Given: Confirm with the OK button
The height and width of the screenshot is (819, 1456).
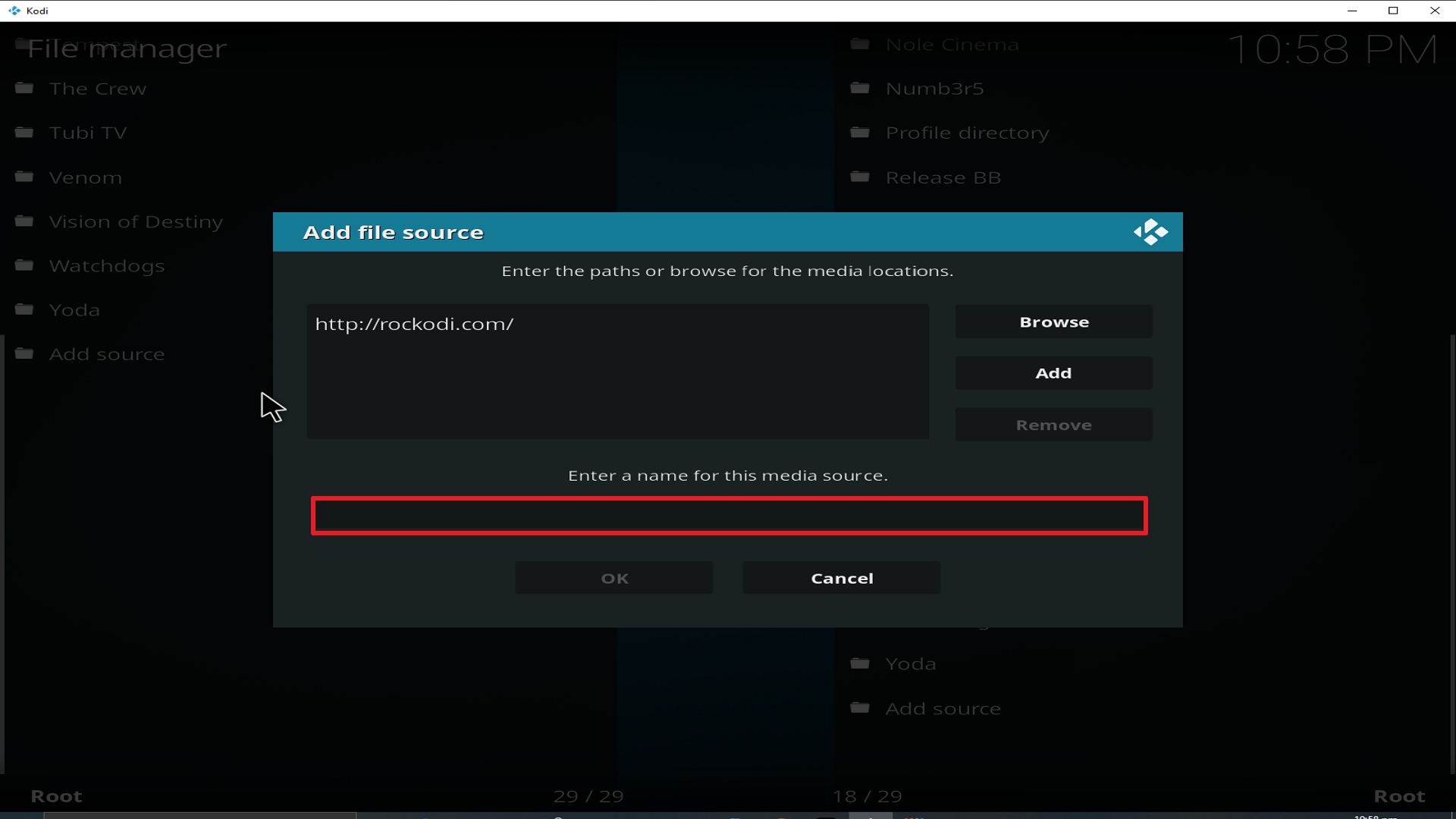Looking at the screenshot, I should (x=614, y=578).
